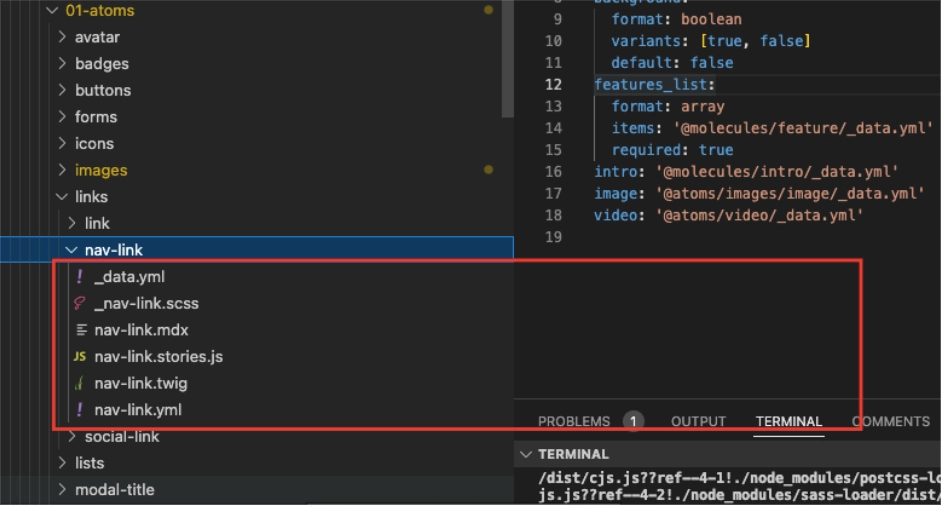The height and width of the screenshot is (506, 942).
Task: Open the nav-link.twig template
Action: [141, 383]
